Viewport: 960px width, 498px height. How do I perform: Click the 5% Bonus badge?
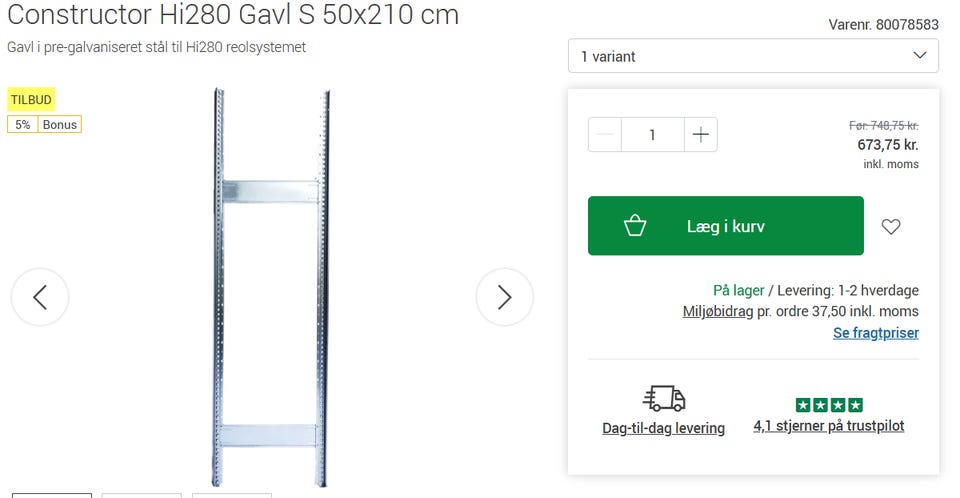[44, 124]
